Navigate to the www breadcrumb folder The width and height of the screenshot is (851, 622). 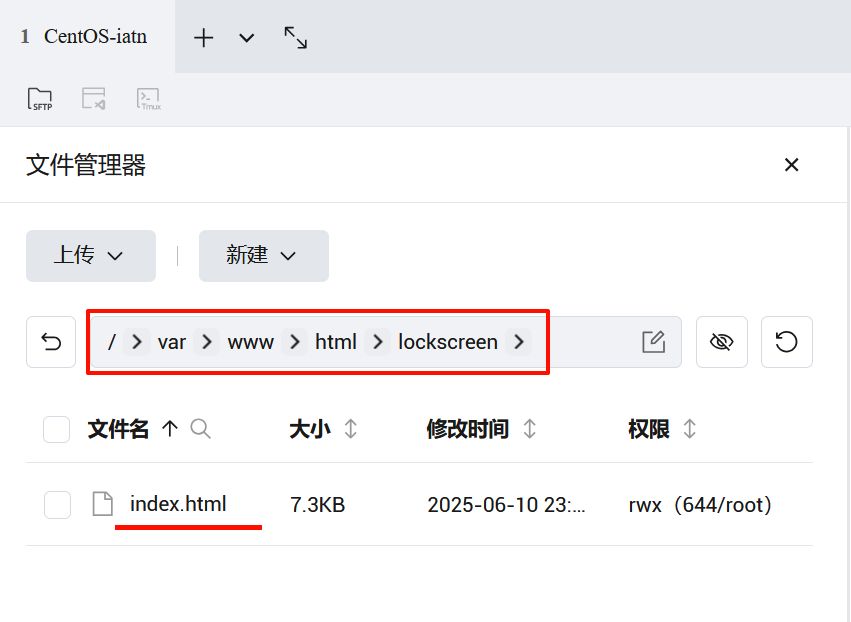tap(250, 342)
